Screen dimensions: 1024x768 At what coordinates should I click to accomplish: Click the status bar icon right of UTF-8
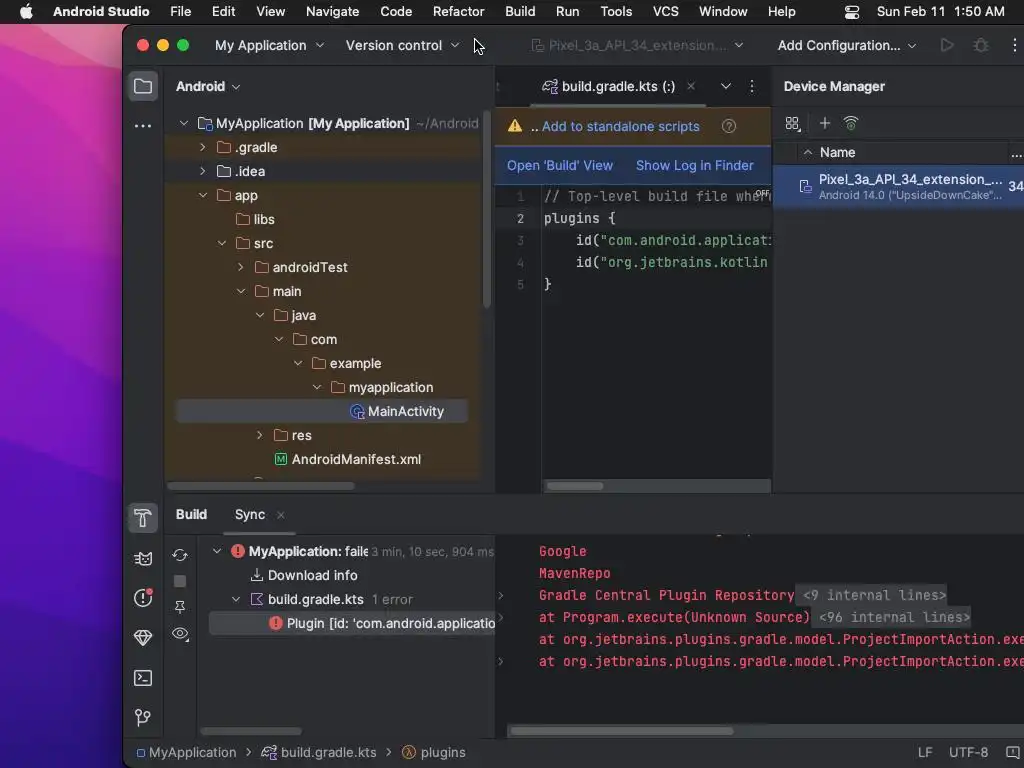1013,752
